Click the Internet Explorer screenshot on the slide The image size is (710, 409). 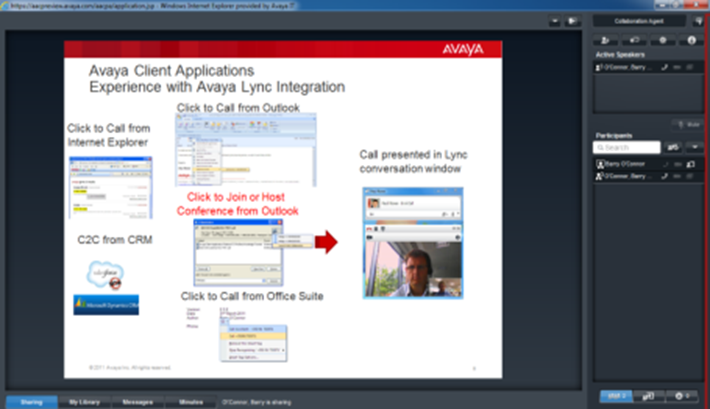110,188
